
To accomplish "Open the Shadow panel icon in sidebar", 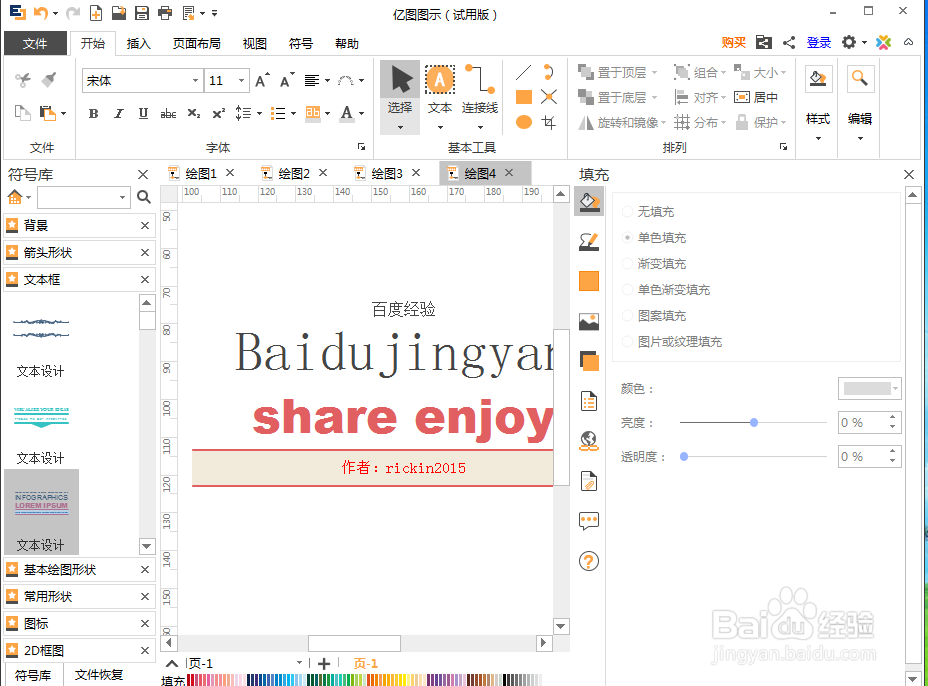I will click(x=589, y=361).
